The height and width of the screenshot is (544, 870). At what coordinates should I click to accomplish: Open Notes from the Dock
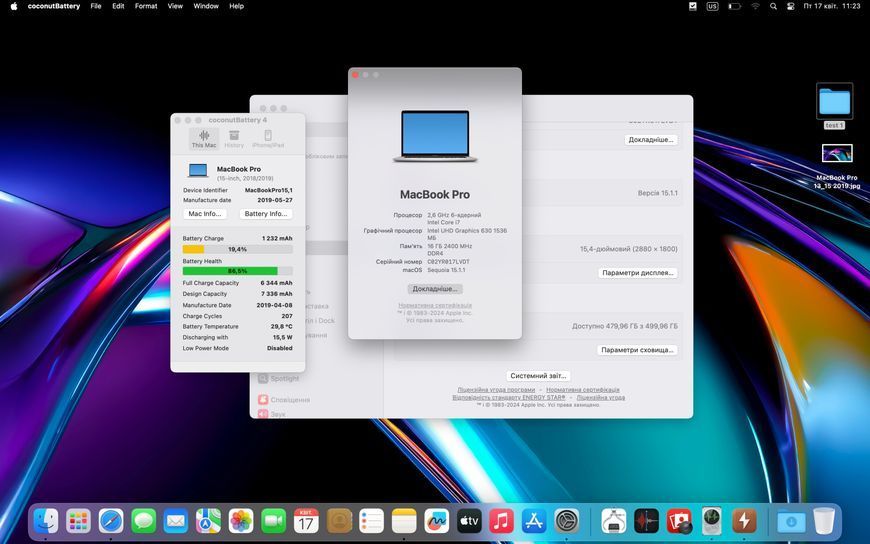(x=404, y=521)
